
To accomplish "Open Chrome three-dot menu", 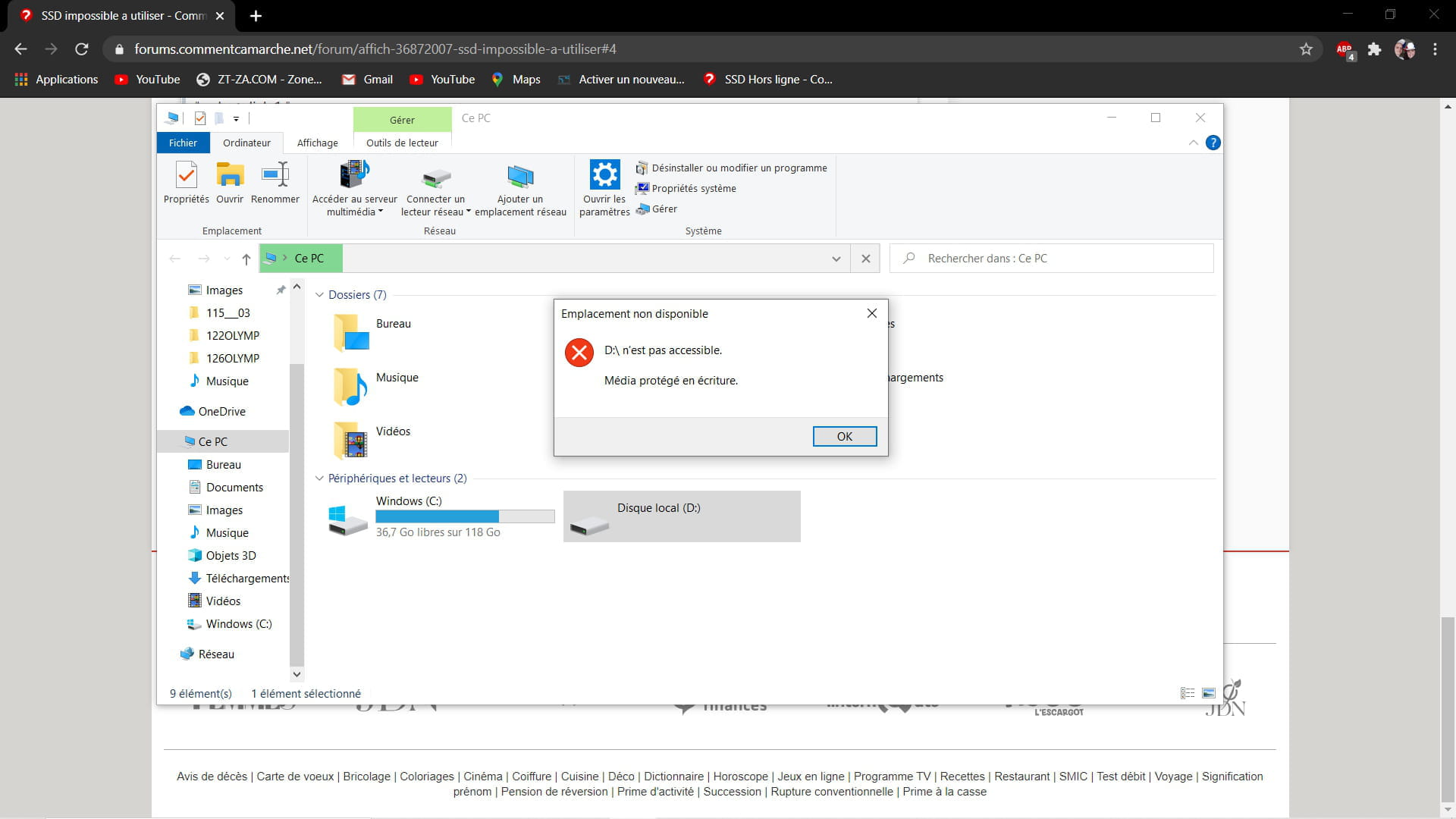I will 1435,49.
